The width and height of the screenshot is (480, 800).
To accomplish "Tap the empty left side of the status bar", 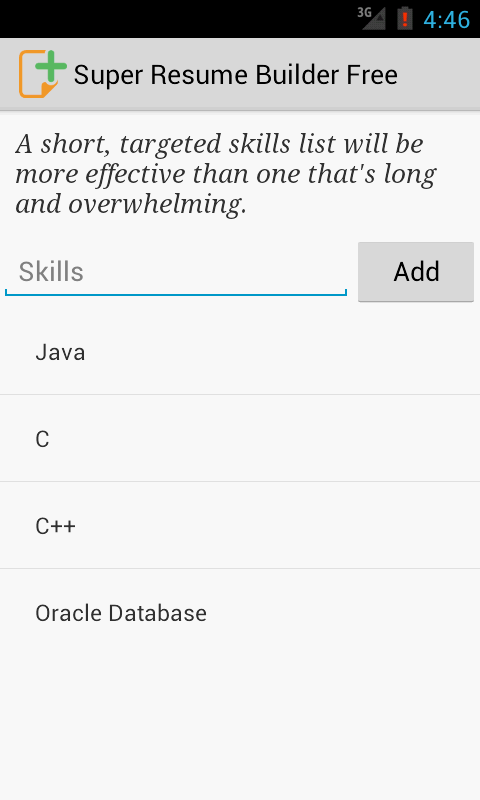I will click(173, 19).
